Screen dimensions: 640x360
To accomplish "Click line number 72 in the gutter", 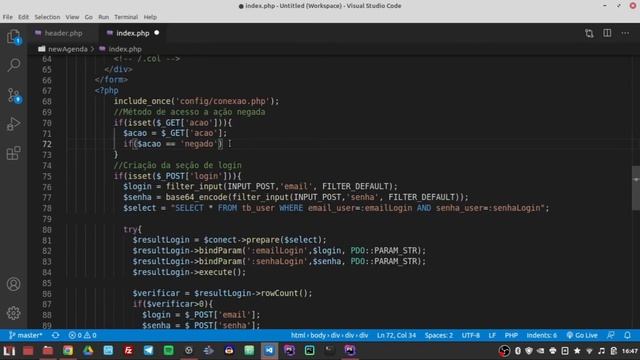I will [47, 144].
